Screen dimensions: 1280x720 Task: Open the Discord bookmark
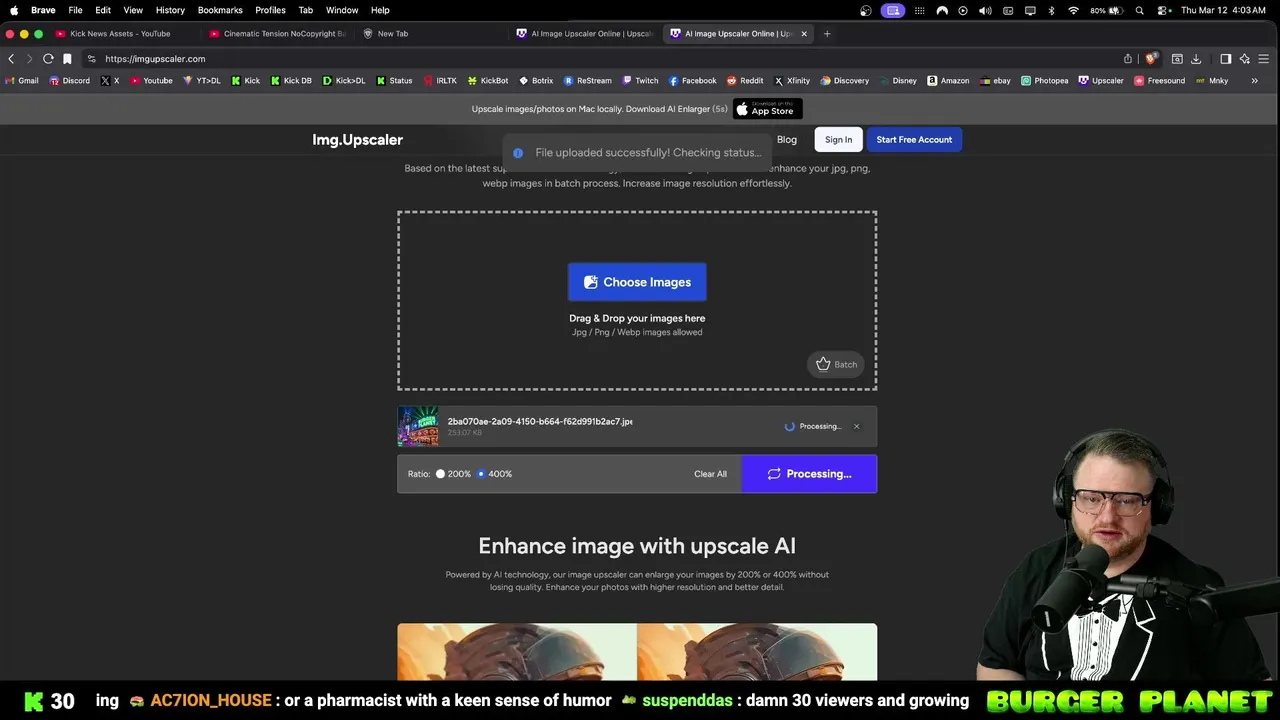point(70,80)
